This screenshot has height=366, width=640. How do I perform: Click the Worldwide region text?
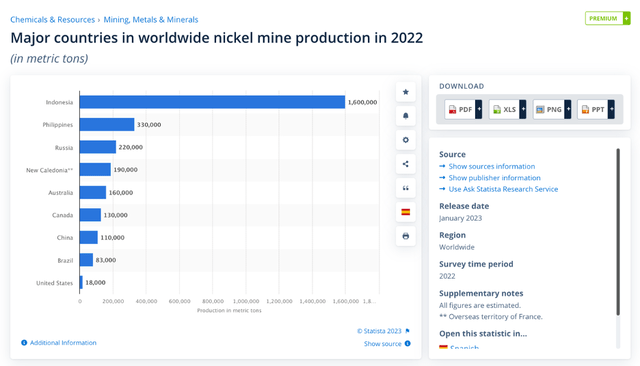[x=457, y=247]
